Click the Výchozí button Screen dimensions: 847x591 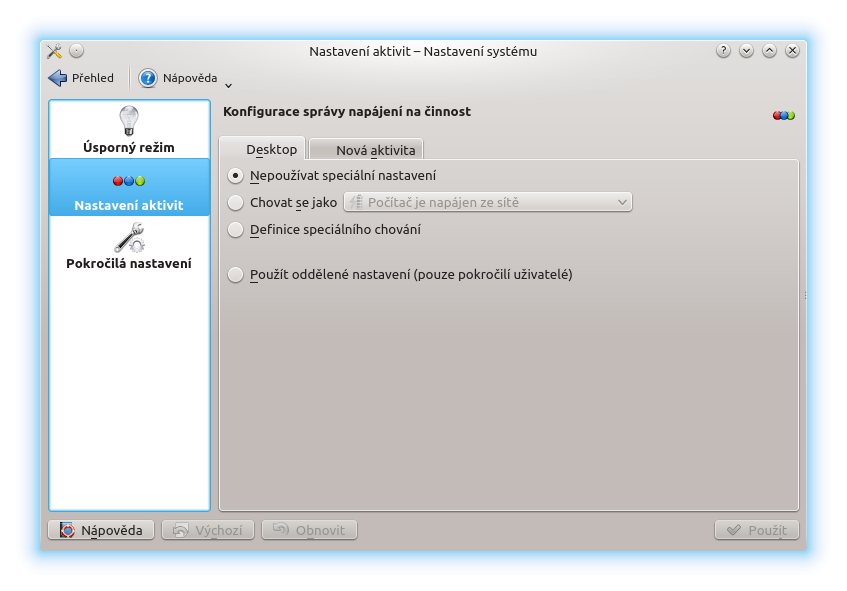click(x=208, y=530)
